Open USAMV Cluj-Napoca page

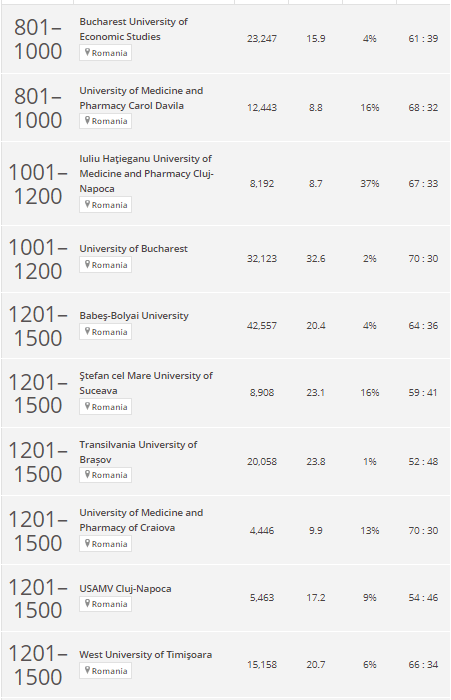(125, 588)
